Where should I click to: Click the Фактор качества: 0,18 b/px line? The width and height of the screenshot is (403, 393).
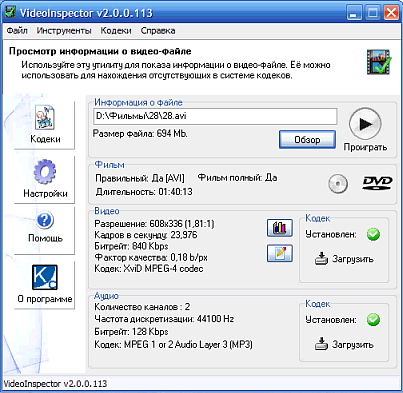pyautogui.click(x=151, y=257)
